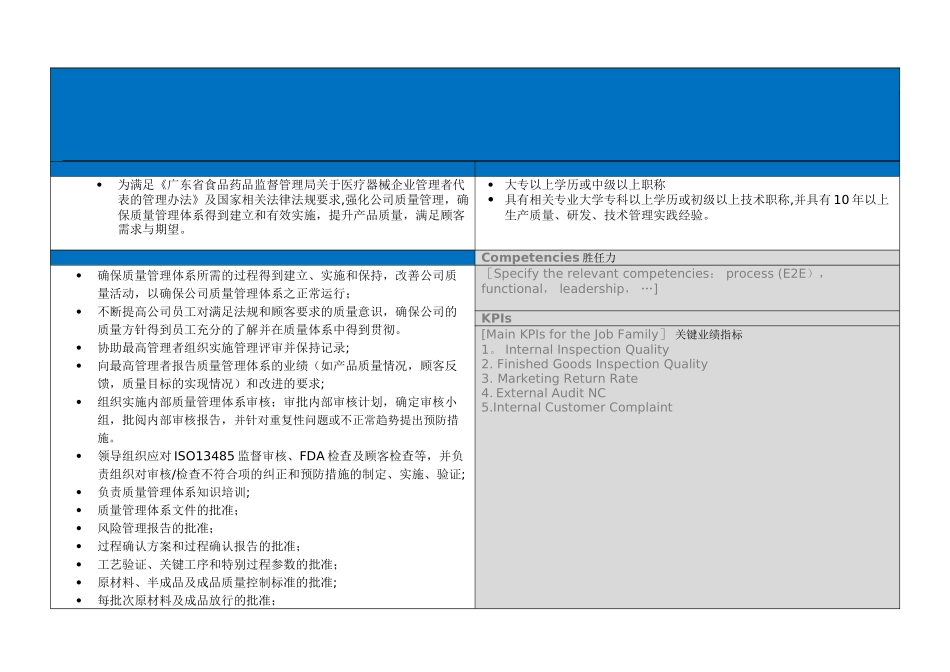Select '3. Marketing Return Rate' text
Image resolution: width=950 pixels, height=672 pixels.
click(x=559, y=379)
